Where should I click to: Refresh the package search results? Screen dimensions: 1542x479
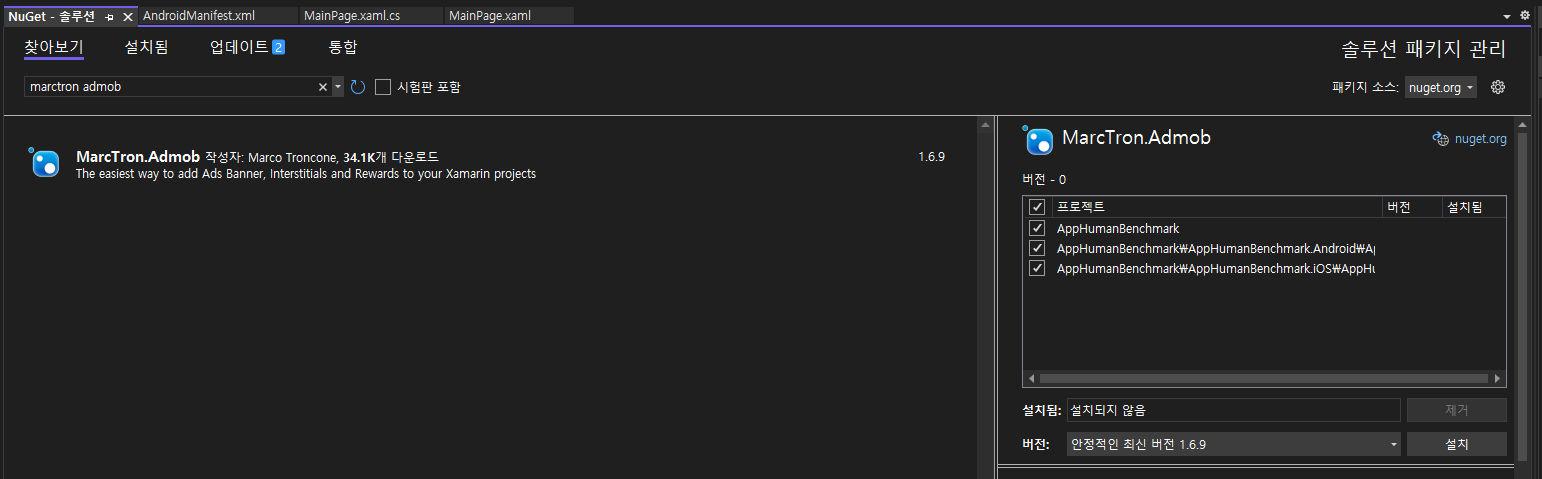(358, 87)
